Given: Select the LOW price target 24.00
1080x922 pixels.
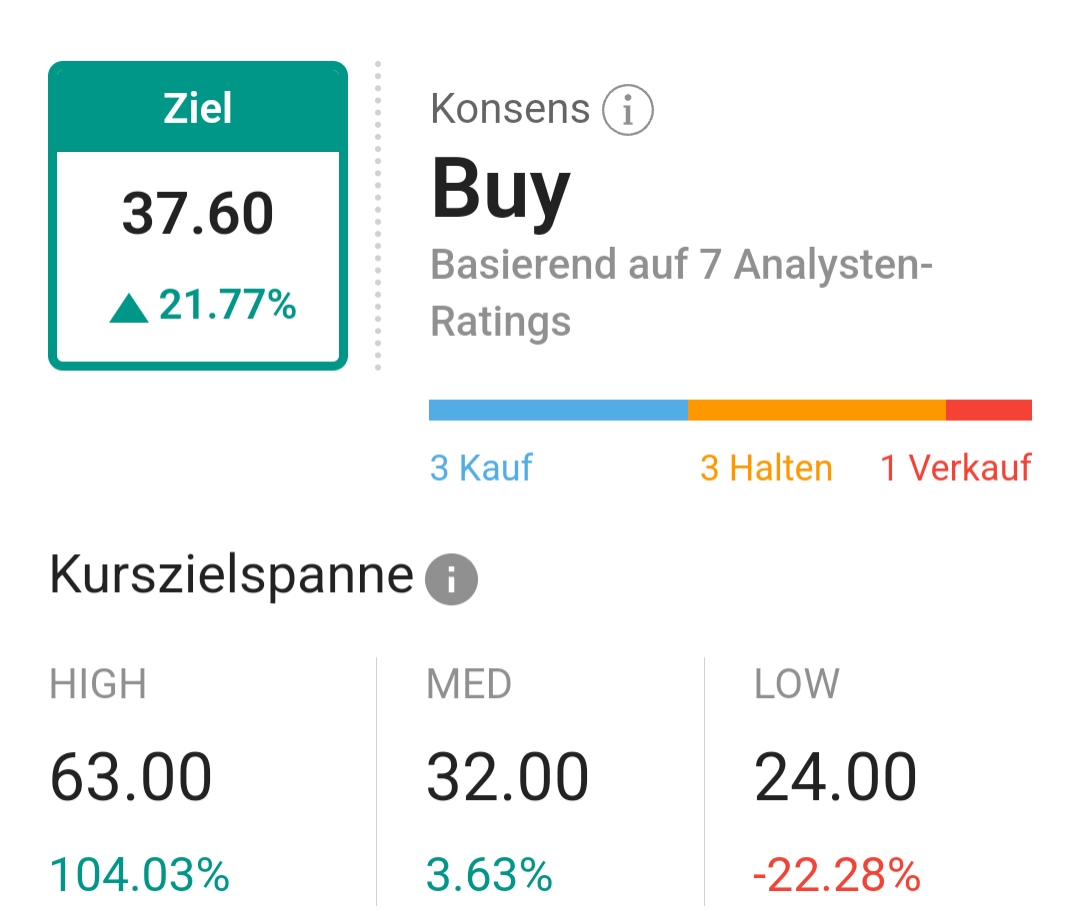Looking at the screenshot, I should coord(835,777).
